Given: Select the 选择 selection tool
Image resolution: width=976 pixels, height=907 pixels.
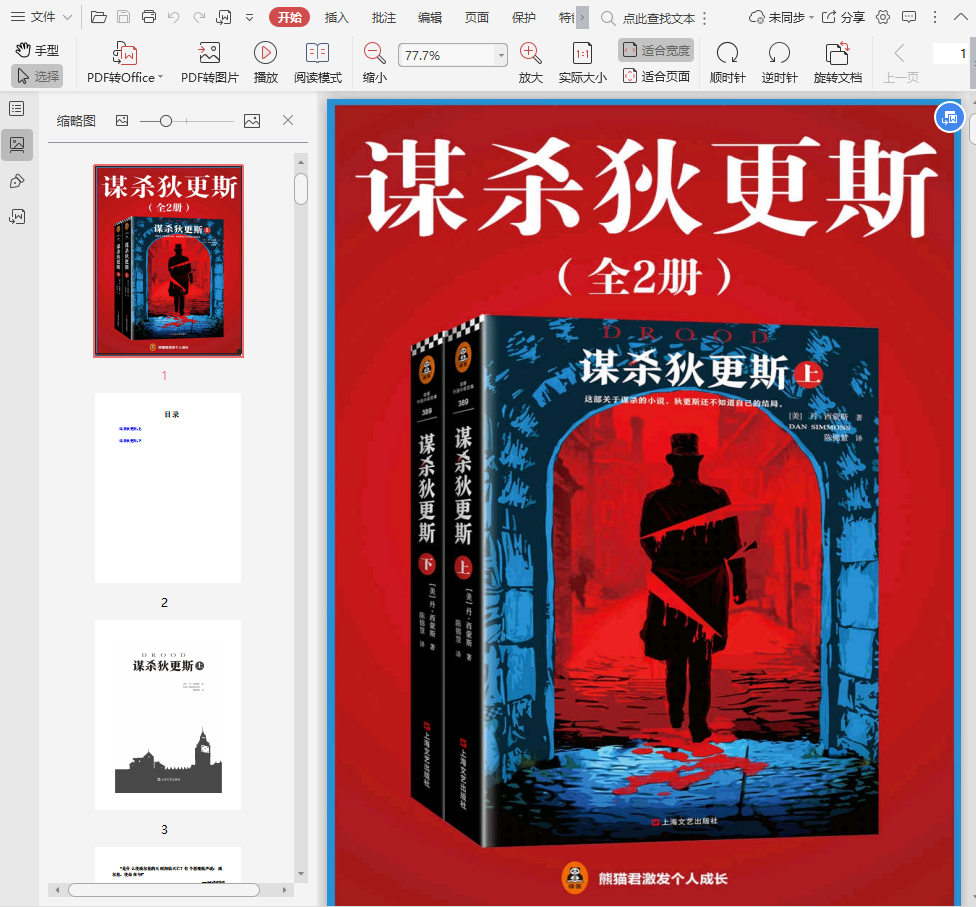Looking at the screenshot, I should pyautogui.click(x=37, y=76).
